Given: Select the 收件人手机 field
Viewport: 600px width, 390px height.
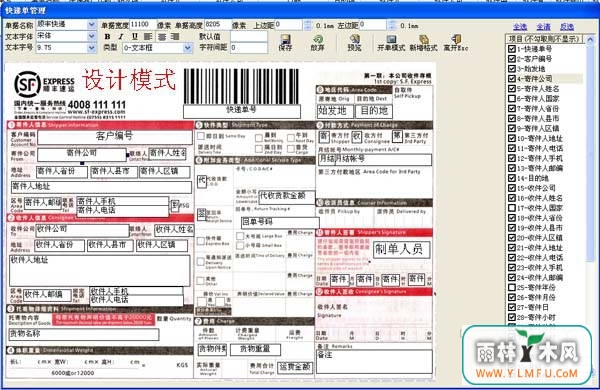Looking at the screenshot, I should [136, 291].
